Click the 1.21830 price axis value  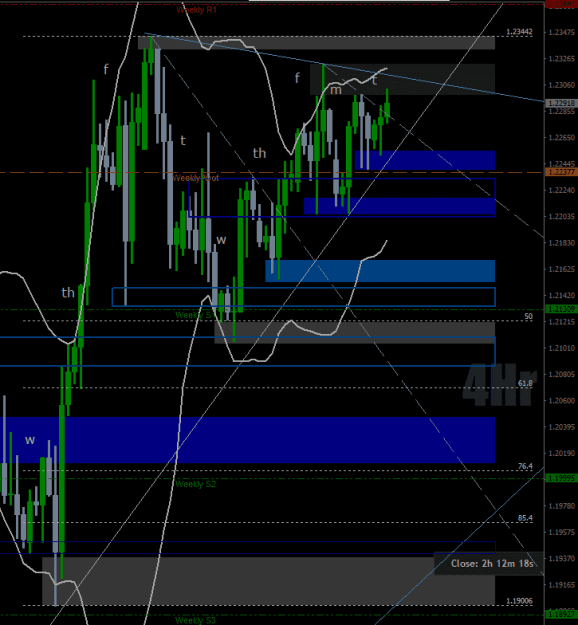coord(561,243)
